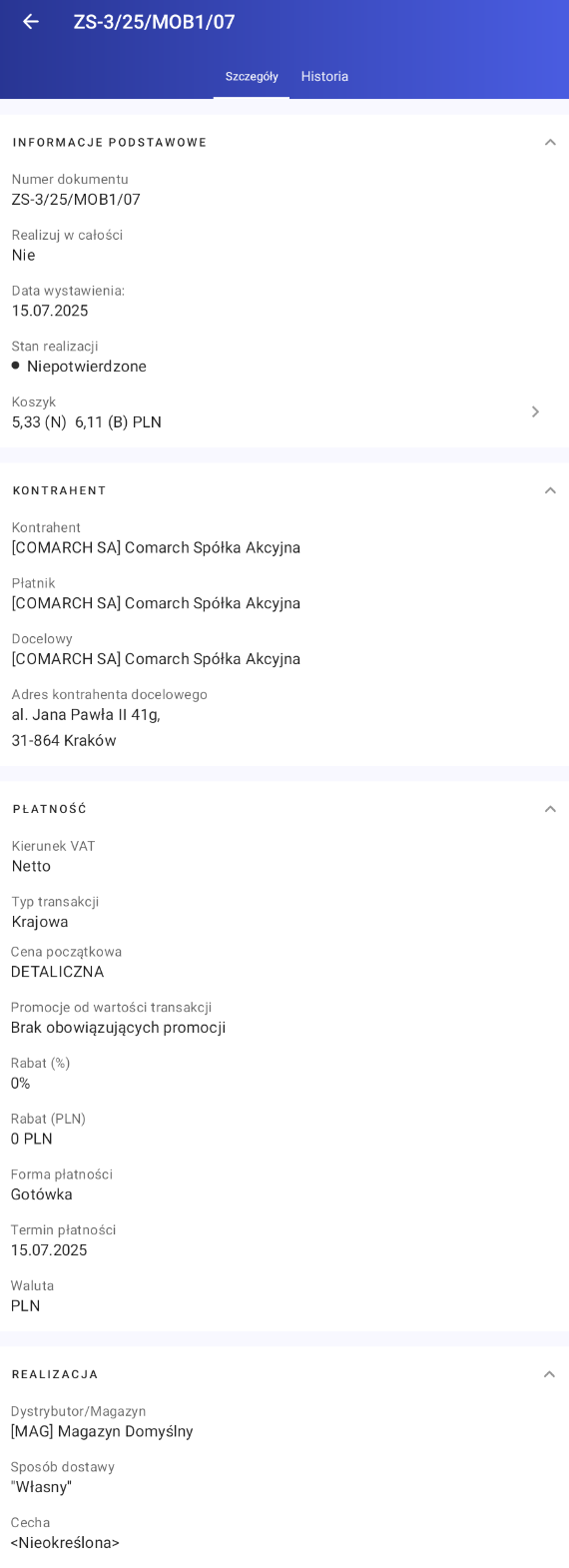
Task: Tap Sposób dostawy "Własny" field
Action: coord(284,1477)
